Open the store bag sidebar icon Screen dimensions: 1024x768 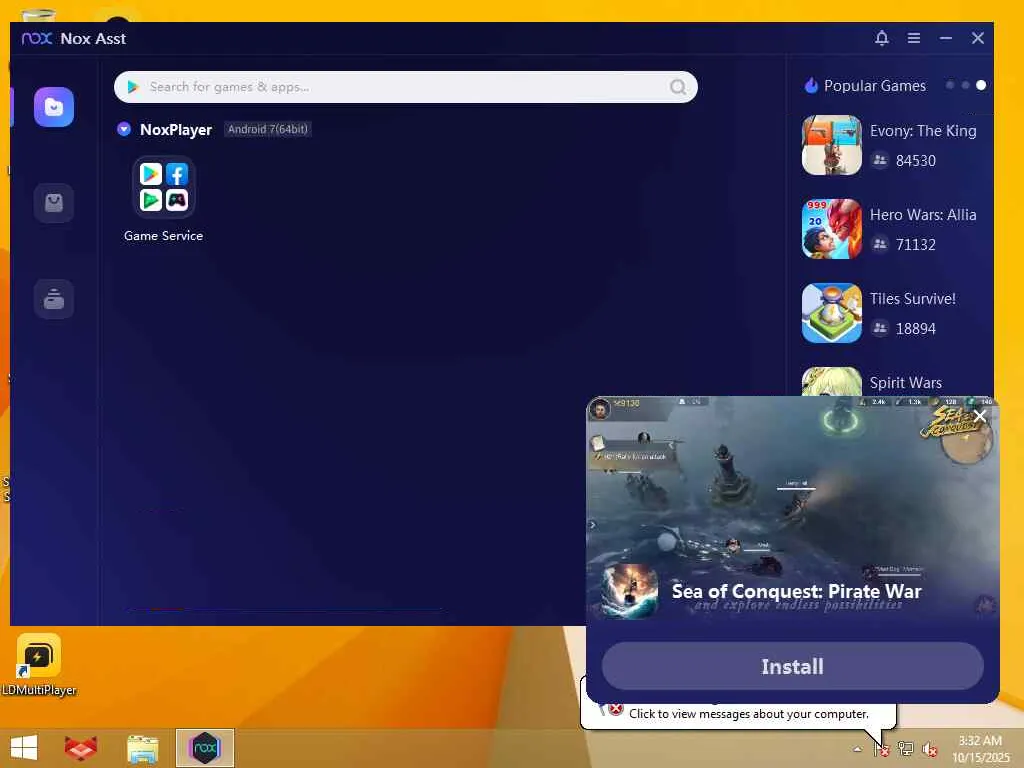click(54, 202)
